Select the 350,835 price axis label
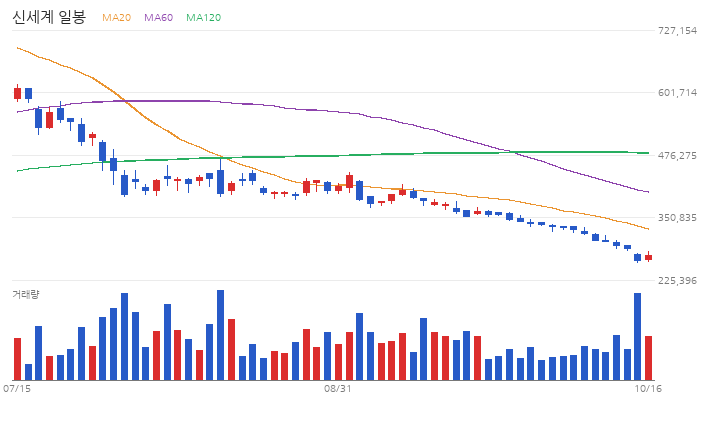The height and width of the screenshot is (440, 720). click(x=677, y=217)
